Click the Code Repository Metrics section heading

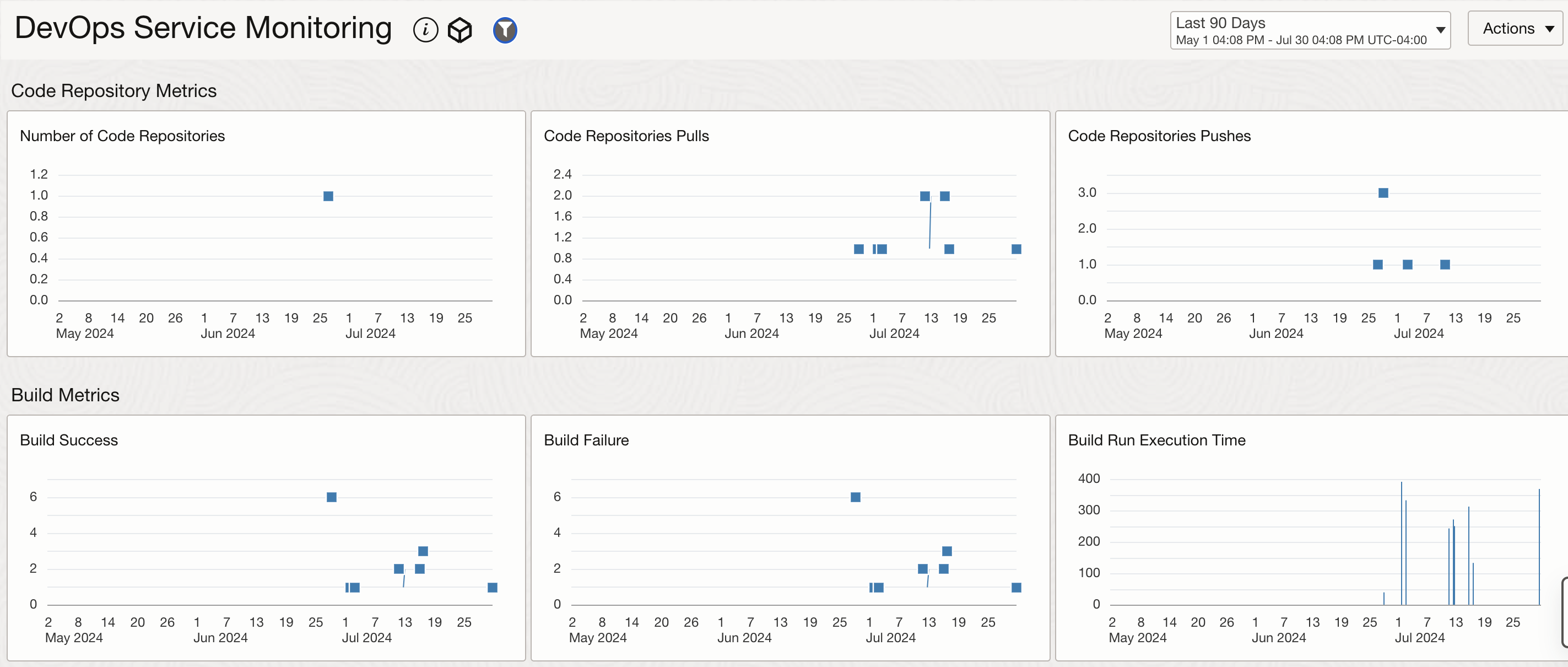click(x=114, y=91)
